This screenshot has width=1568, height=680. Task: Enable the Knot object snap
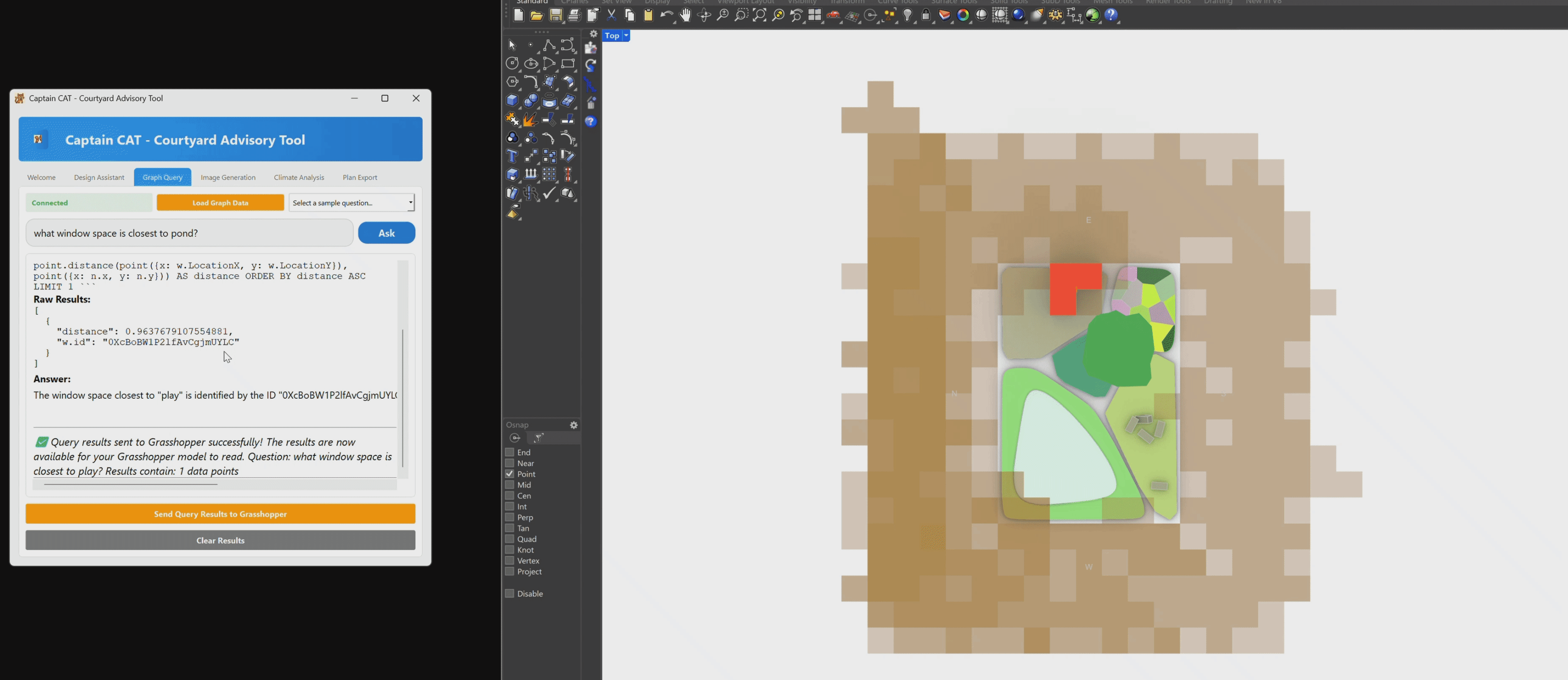[510, 550]
